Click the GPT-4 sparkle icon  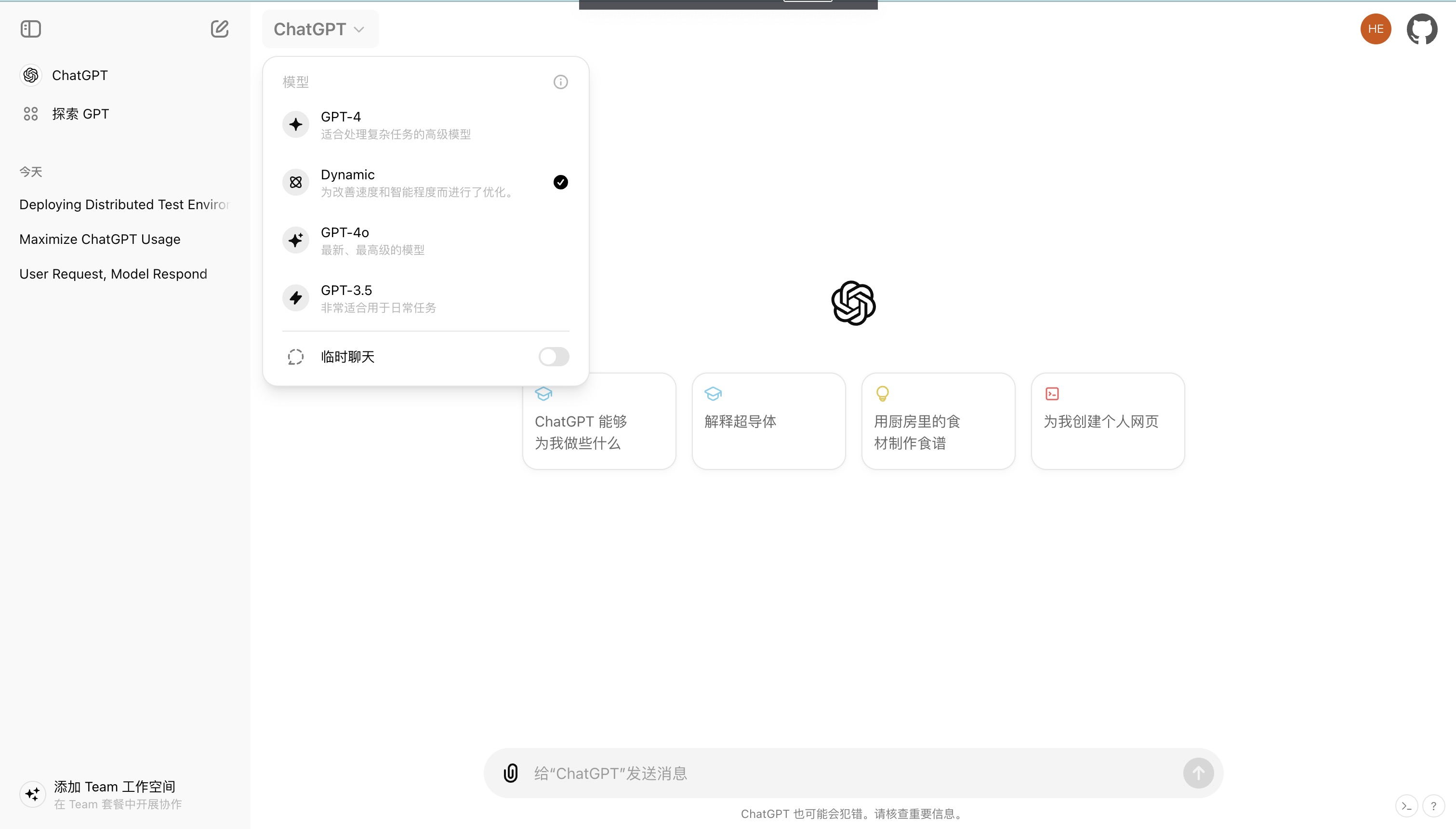[296, 125]
